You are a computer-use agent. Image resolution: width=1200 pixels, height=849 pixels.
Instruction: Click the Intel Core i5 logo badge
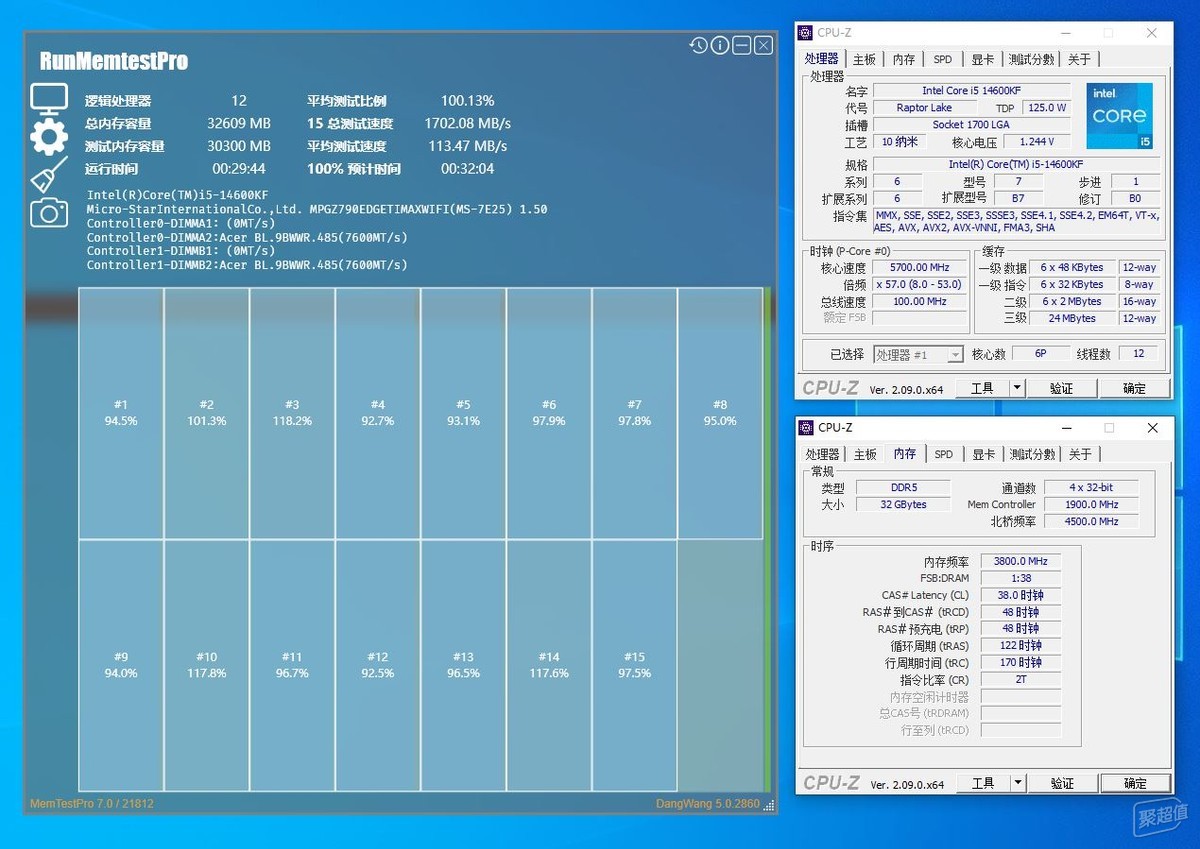tap(1120, 116)
